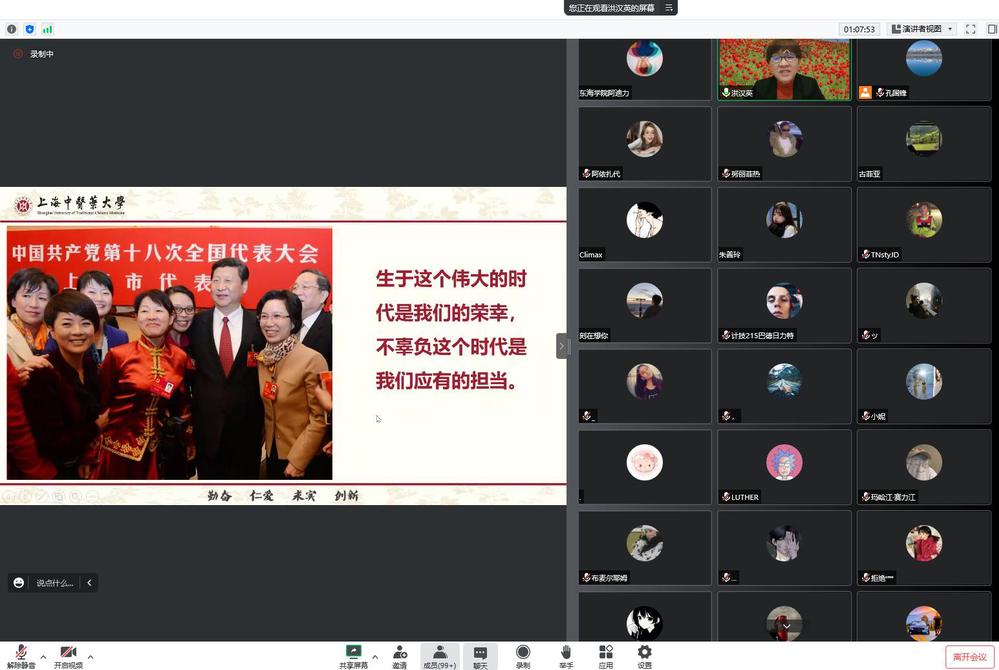Screen dimensions: 999x670
Task: Open the chat (聊天) panel
Action: [x=480, y=655]
